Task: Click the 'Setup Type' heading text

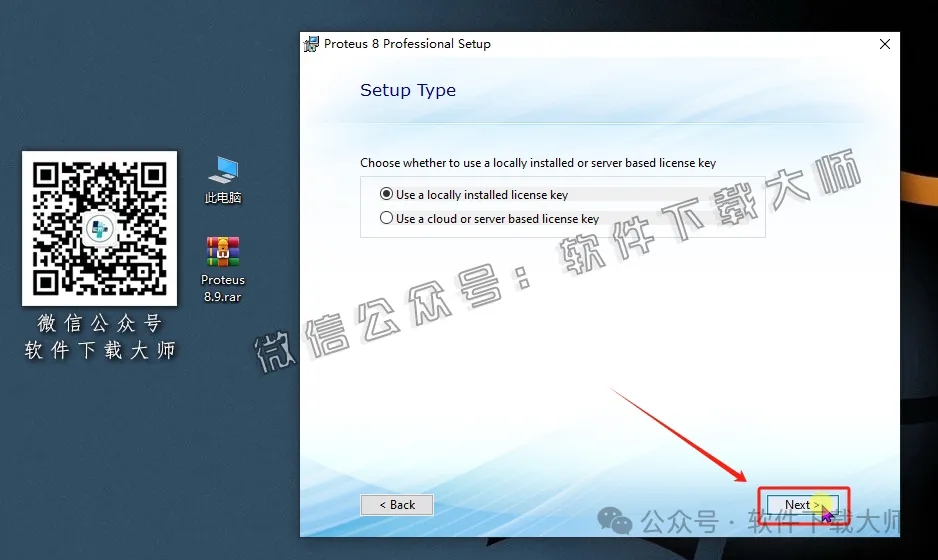Action: pyautogui.click(x=408, y=90)
